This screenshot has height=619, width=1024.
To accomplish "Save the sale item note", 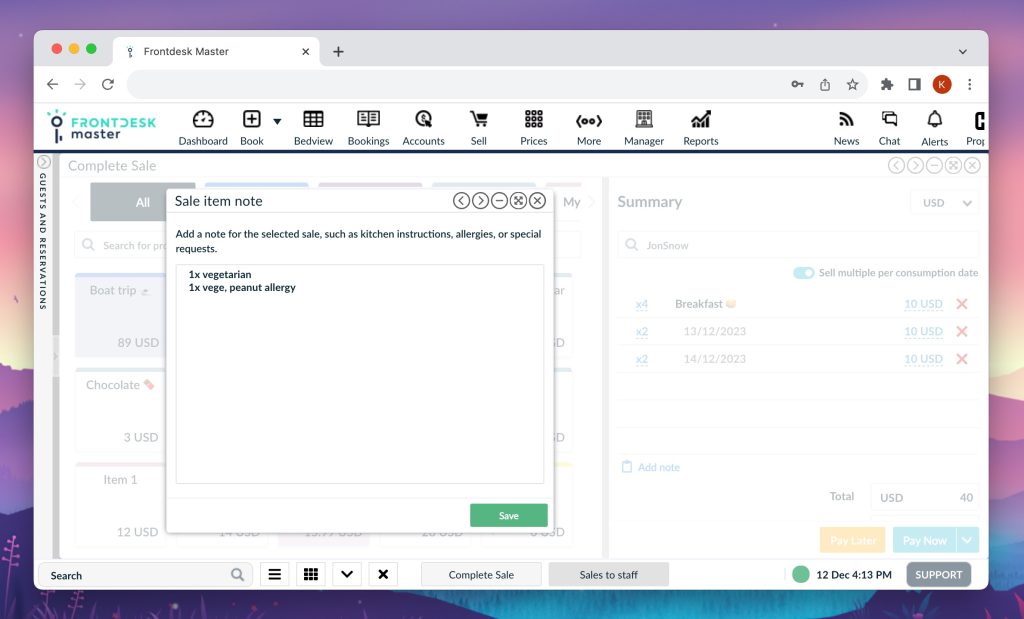I will tap(508, 514).
